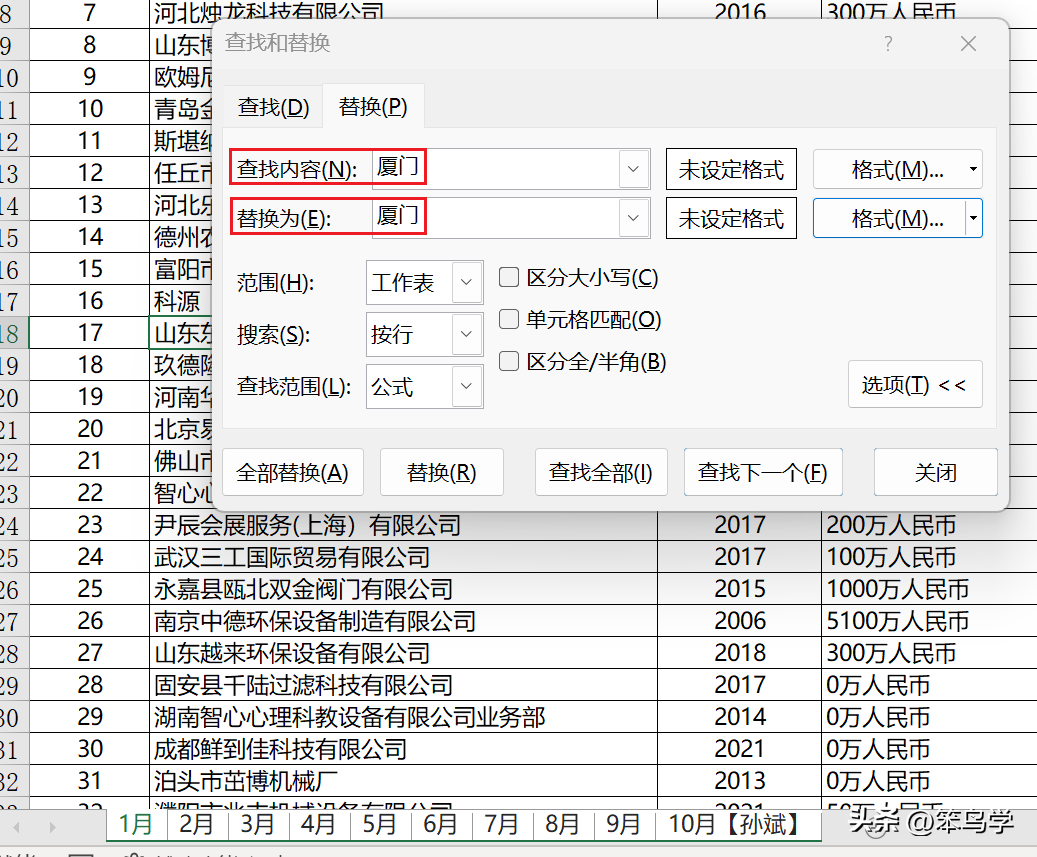Click 替换(R) button

click(x=442, y=472)
